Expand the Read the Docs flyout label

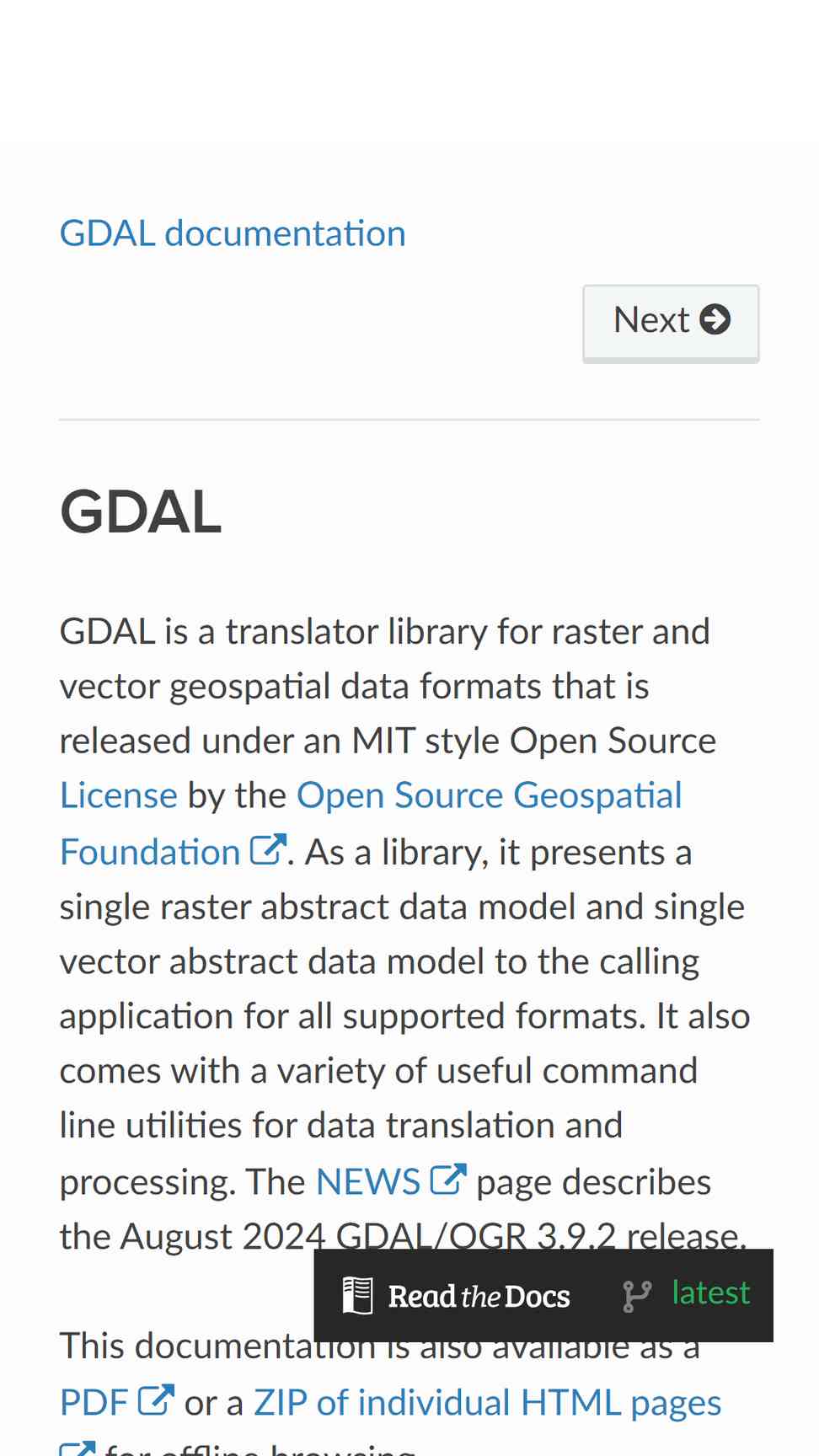[x=479, y=1296]
